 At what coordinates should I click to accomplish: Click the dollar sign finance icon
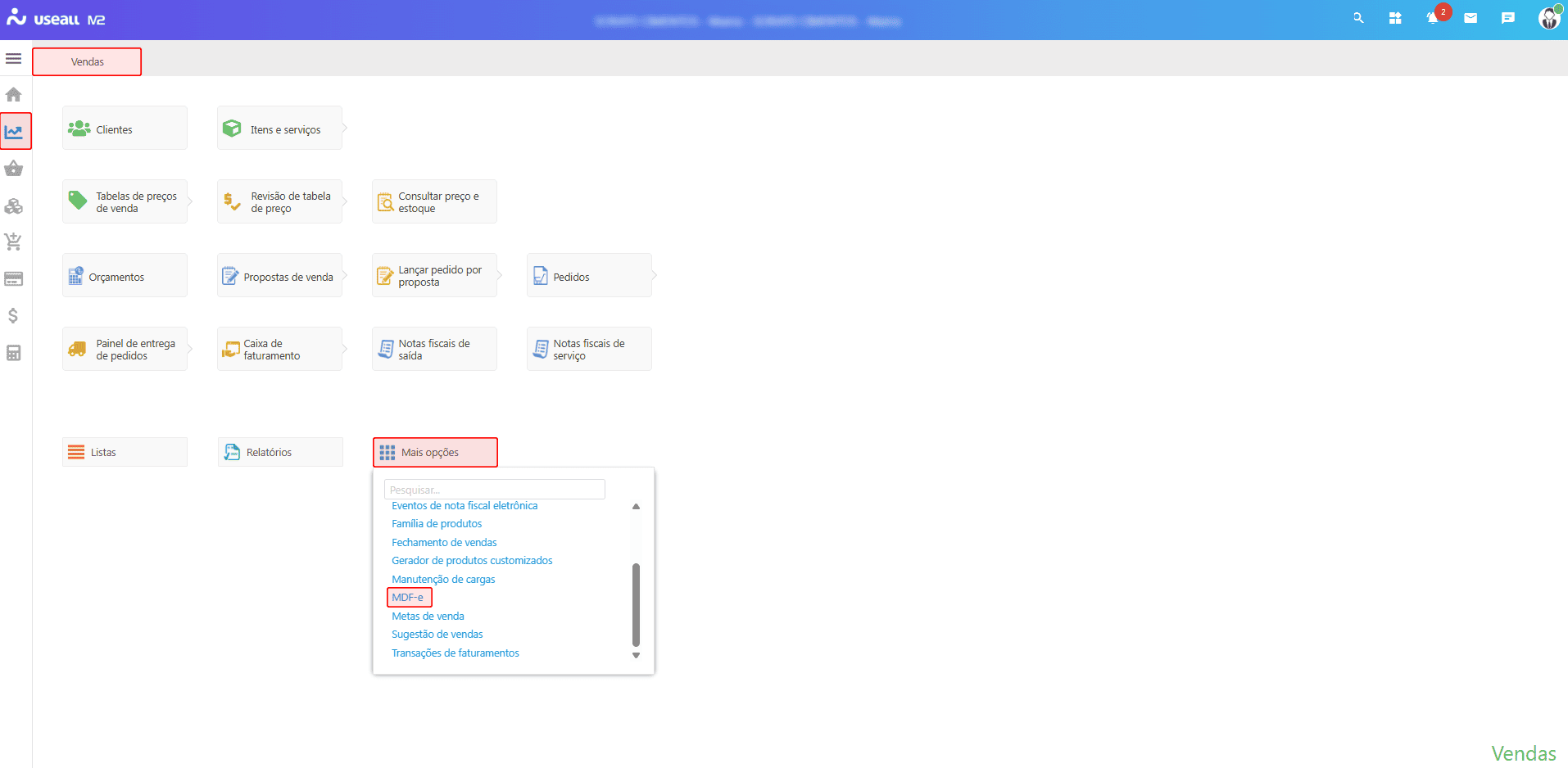(x=14, y=316)
